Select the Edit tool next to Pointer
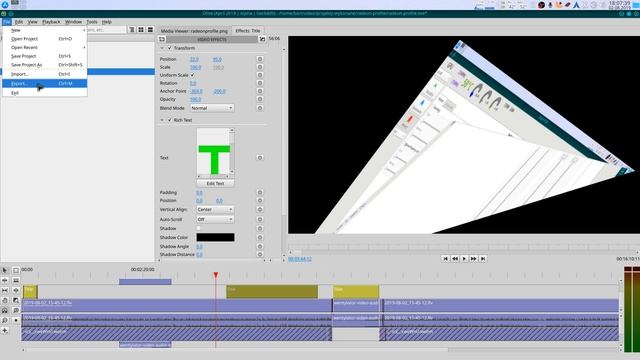 pyautogui.click(x=16, y=270)
